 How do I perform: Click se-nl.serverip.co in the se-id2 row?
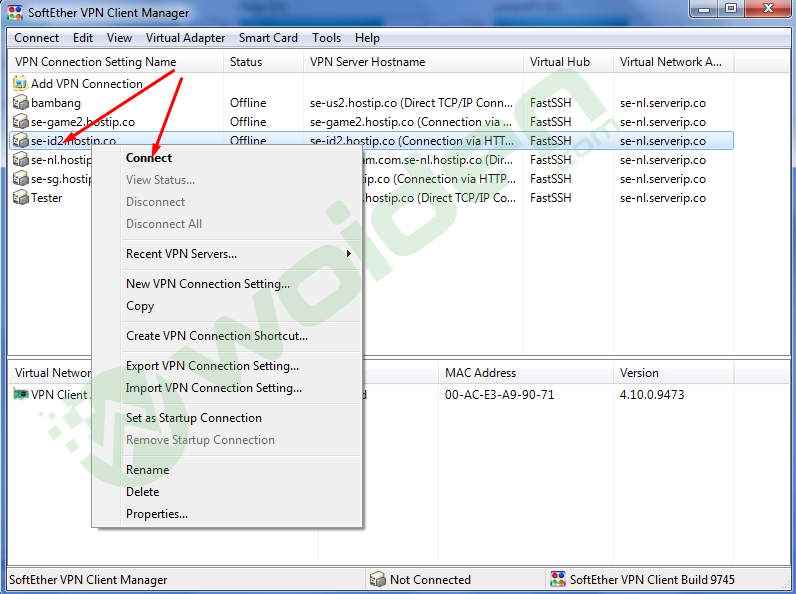point(662,141)
